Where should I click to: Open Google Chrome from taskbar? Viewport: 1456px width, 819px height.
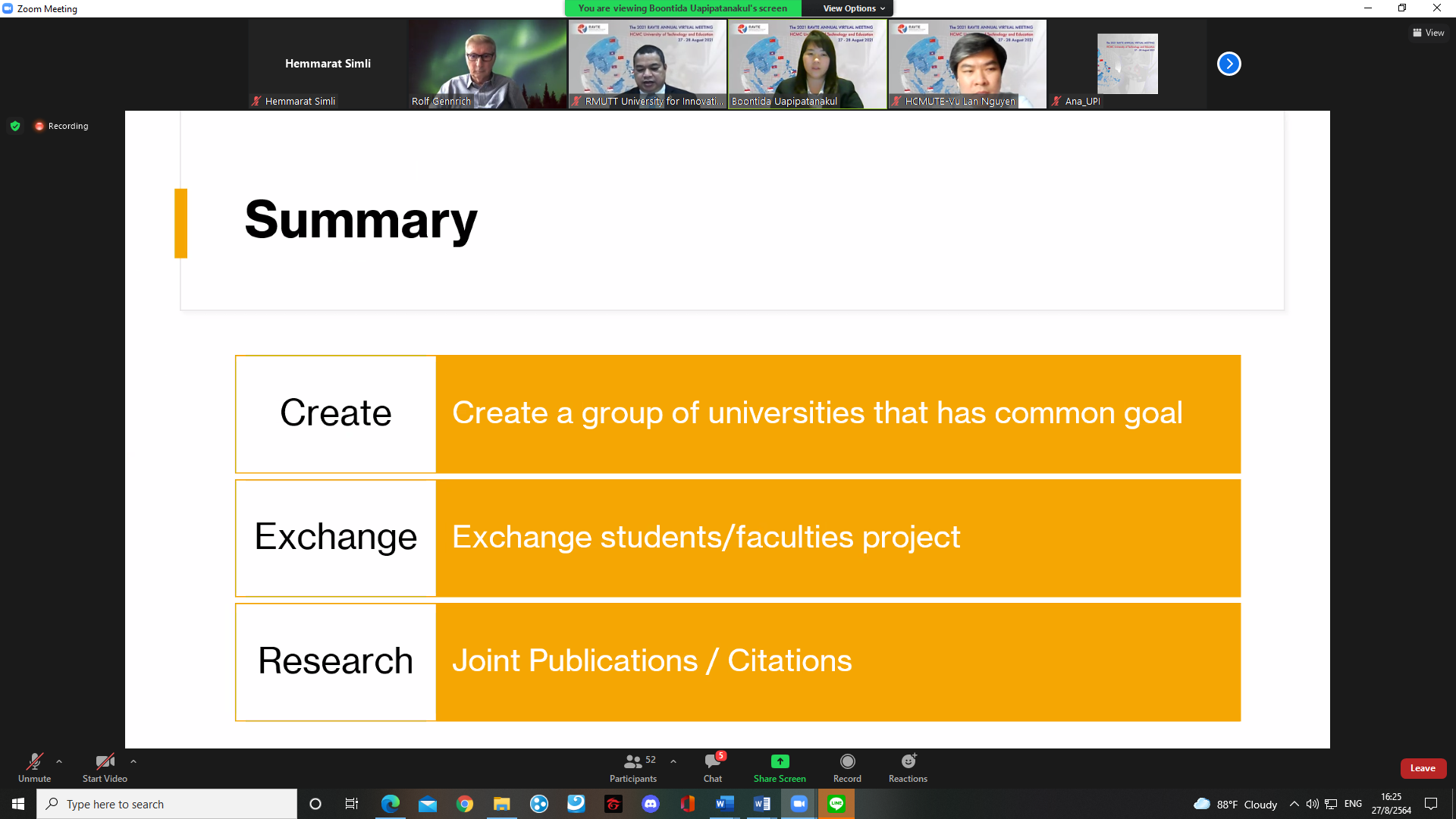pos(465,804)
